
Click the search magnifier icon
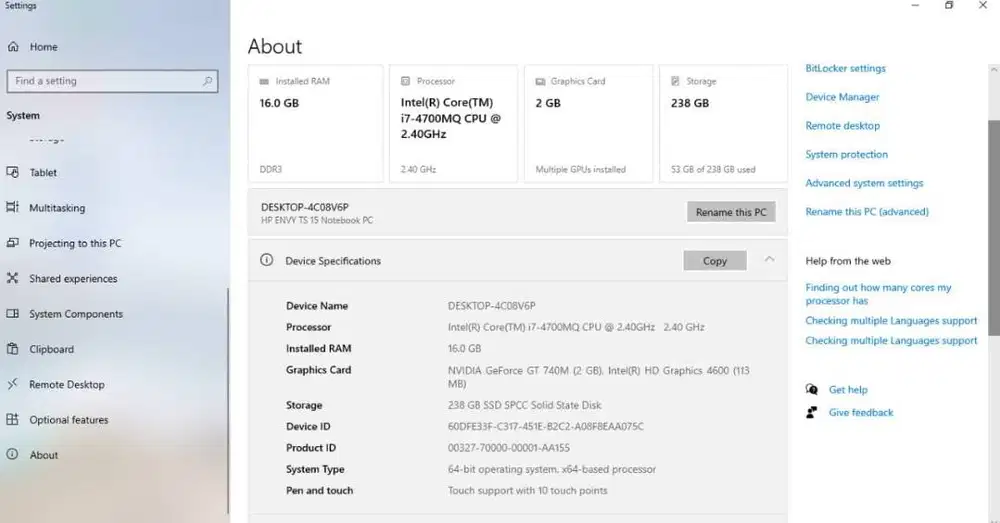207,81
